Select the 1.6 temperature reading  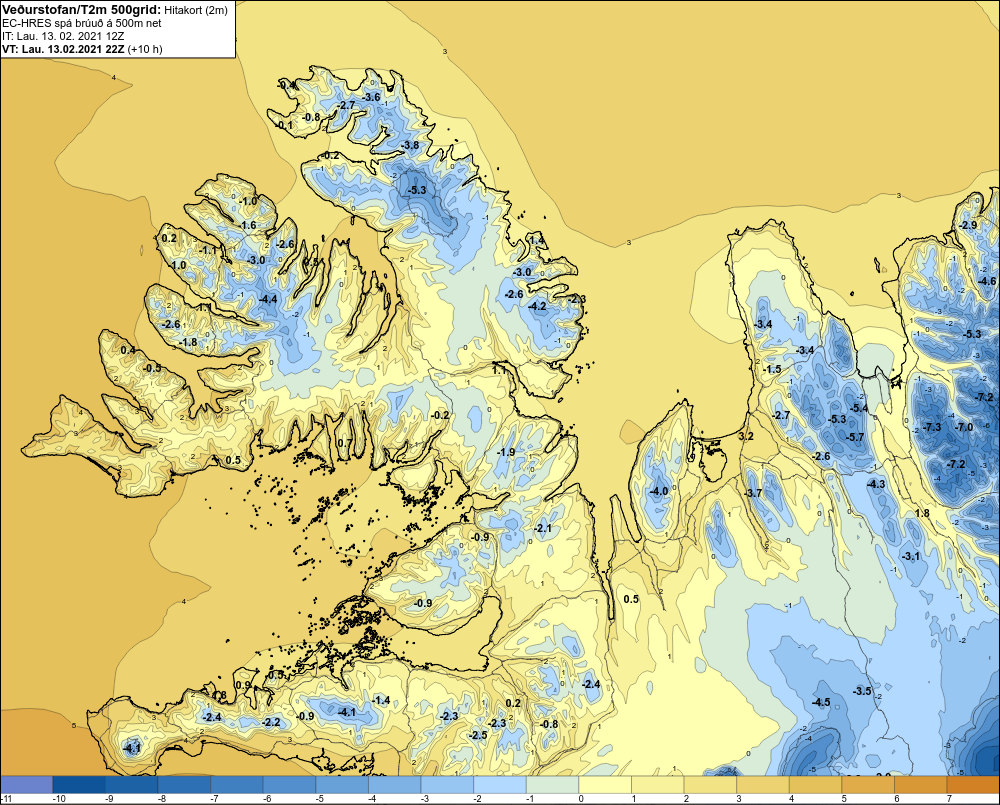249,226
